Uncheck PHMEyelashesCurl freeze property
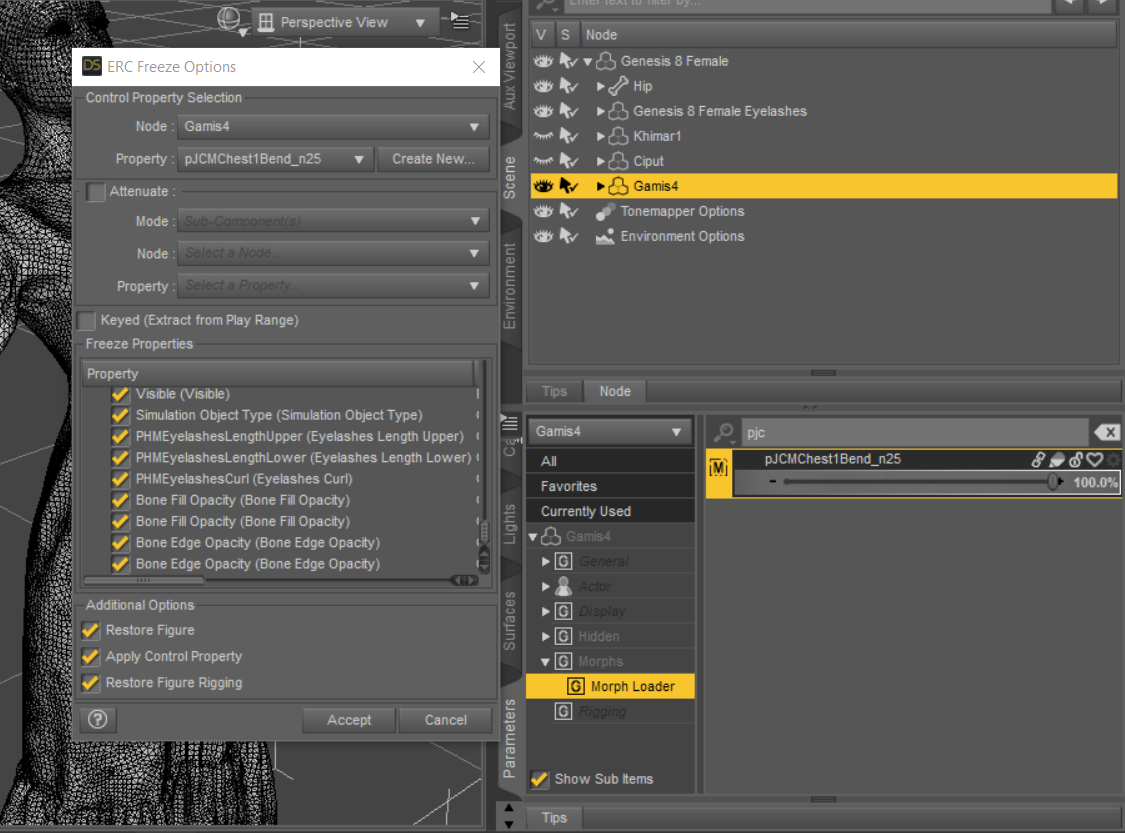 tap(120, 479)
